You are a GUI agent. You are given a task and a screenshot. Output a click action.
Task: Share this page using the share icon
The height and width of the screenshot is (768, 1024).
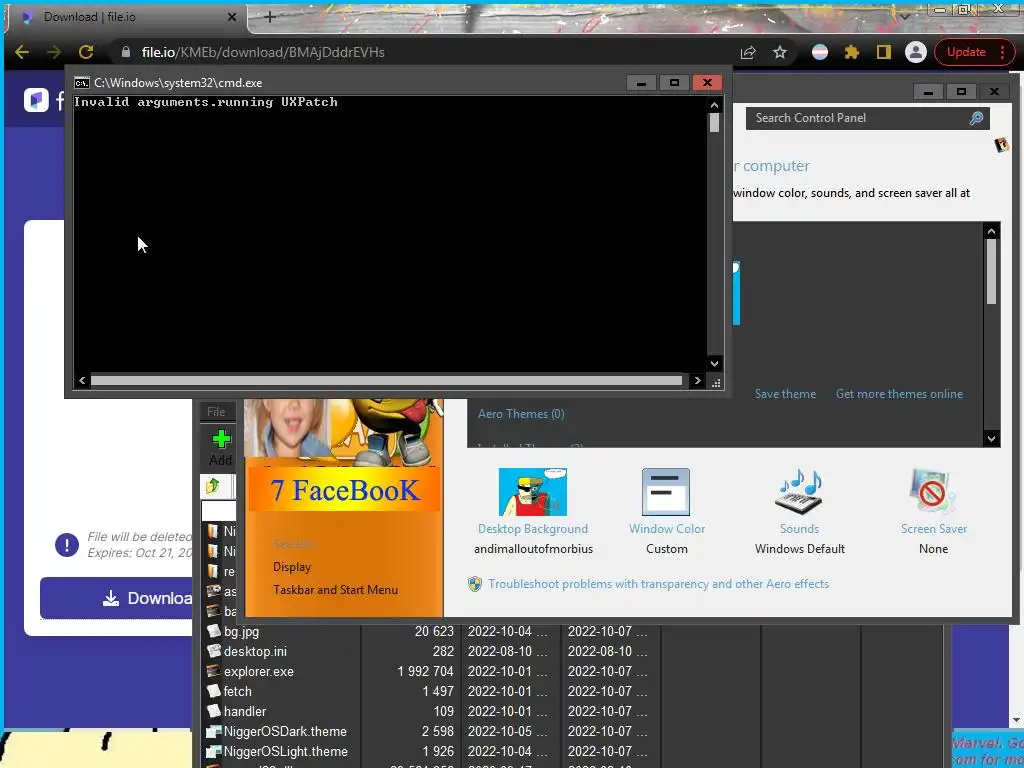point(748,52)
